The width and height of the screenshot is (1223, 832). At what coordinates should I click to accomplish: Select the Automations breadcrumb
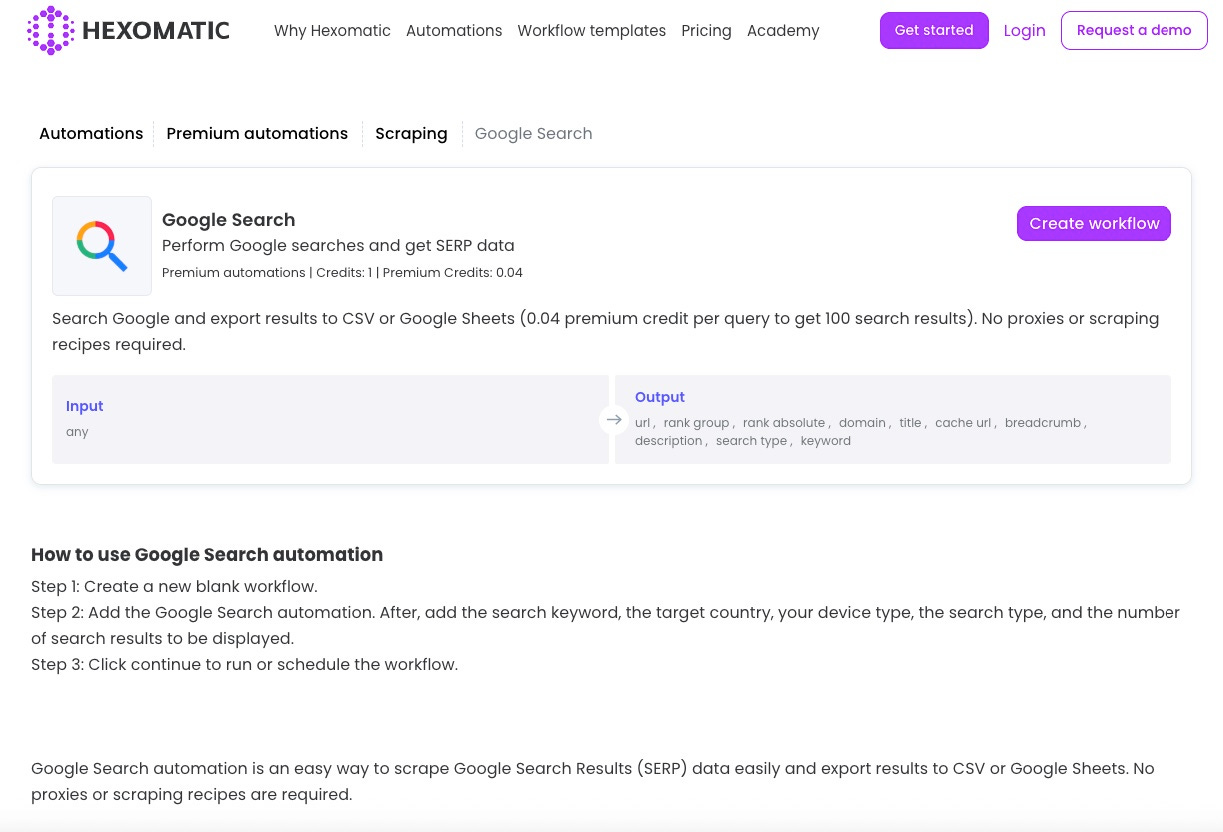click(x=91, y=134)
